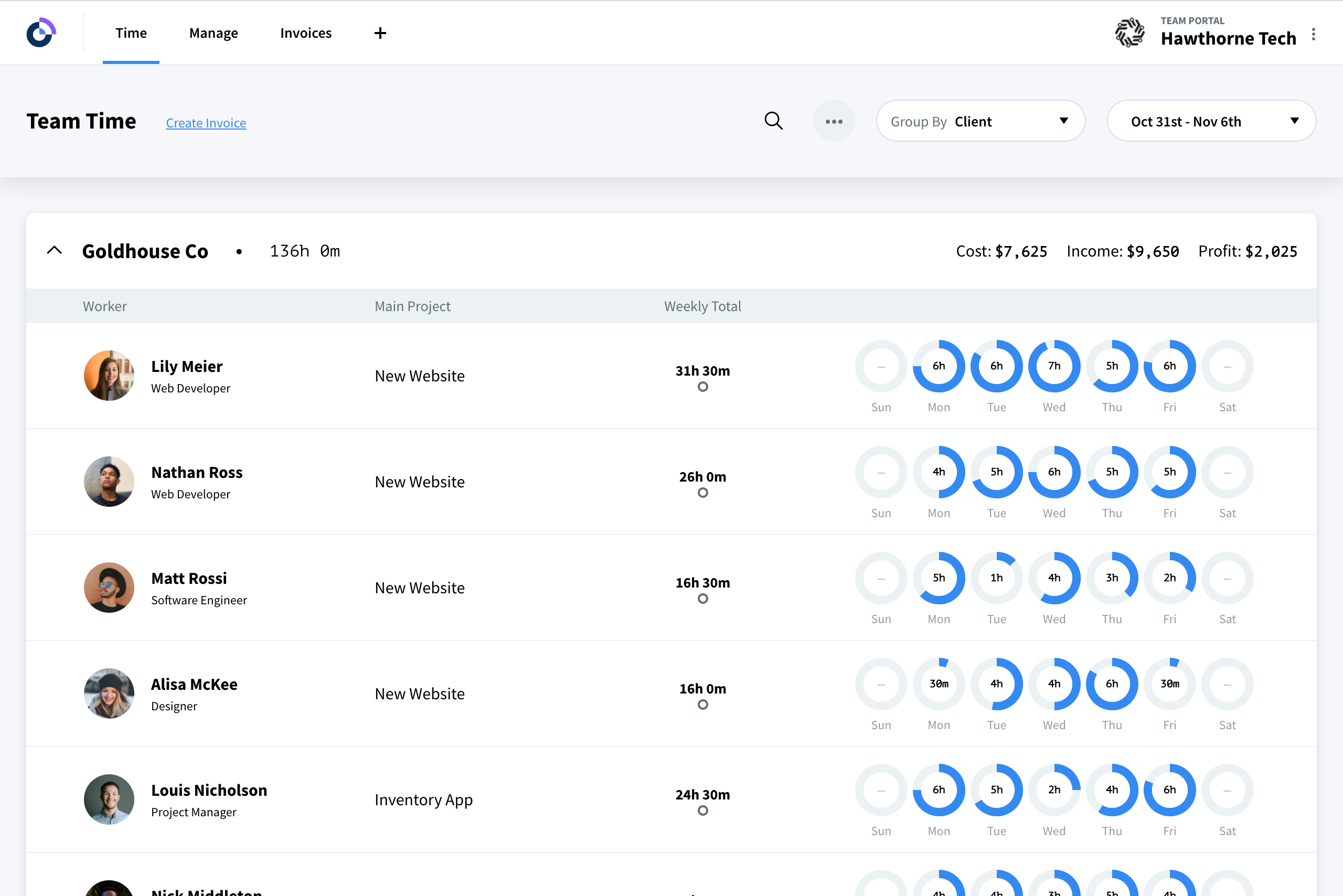
Task: Open the Group By Client dropdown
Action: point(980,121)
